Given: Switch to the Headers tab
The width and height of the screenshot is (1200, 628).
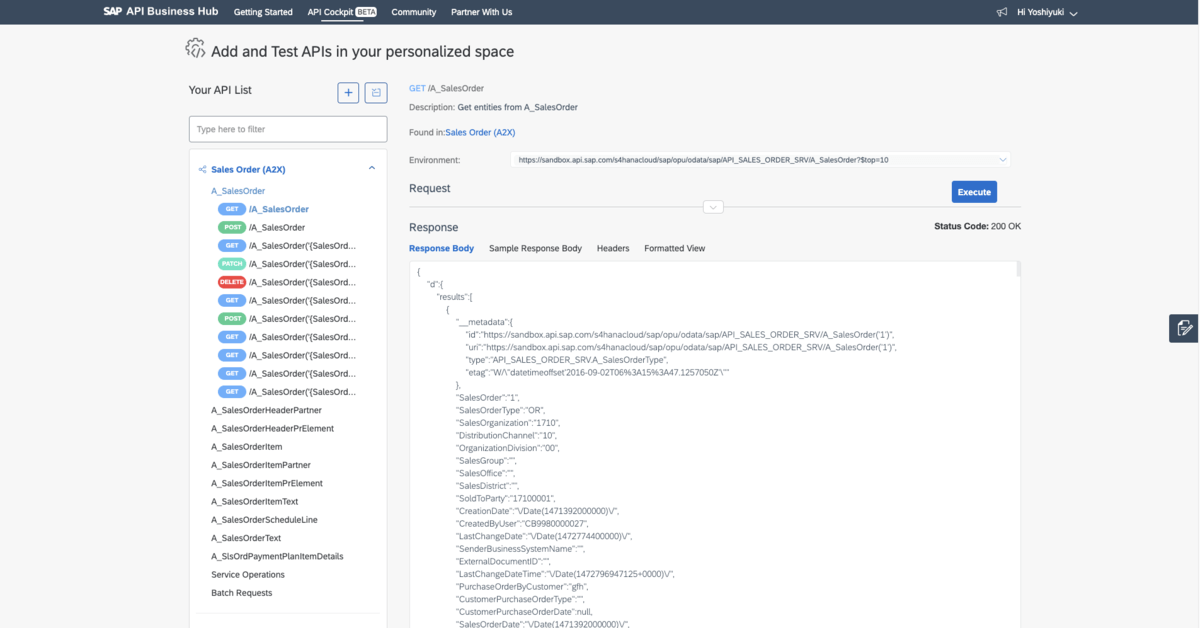Looking at the screenshot, I should (613, 248).
